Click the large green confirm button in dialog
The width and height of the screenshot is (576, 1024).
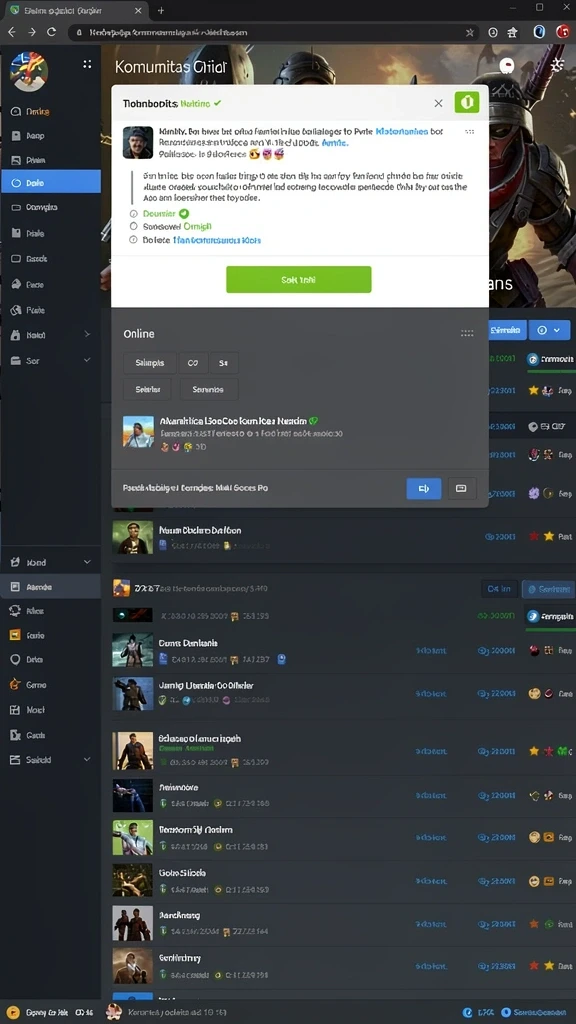[x=298, y=279]
